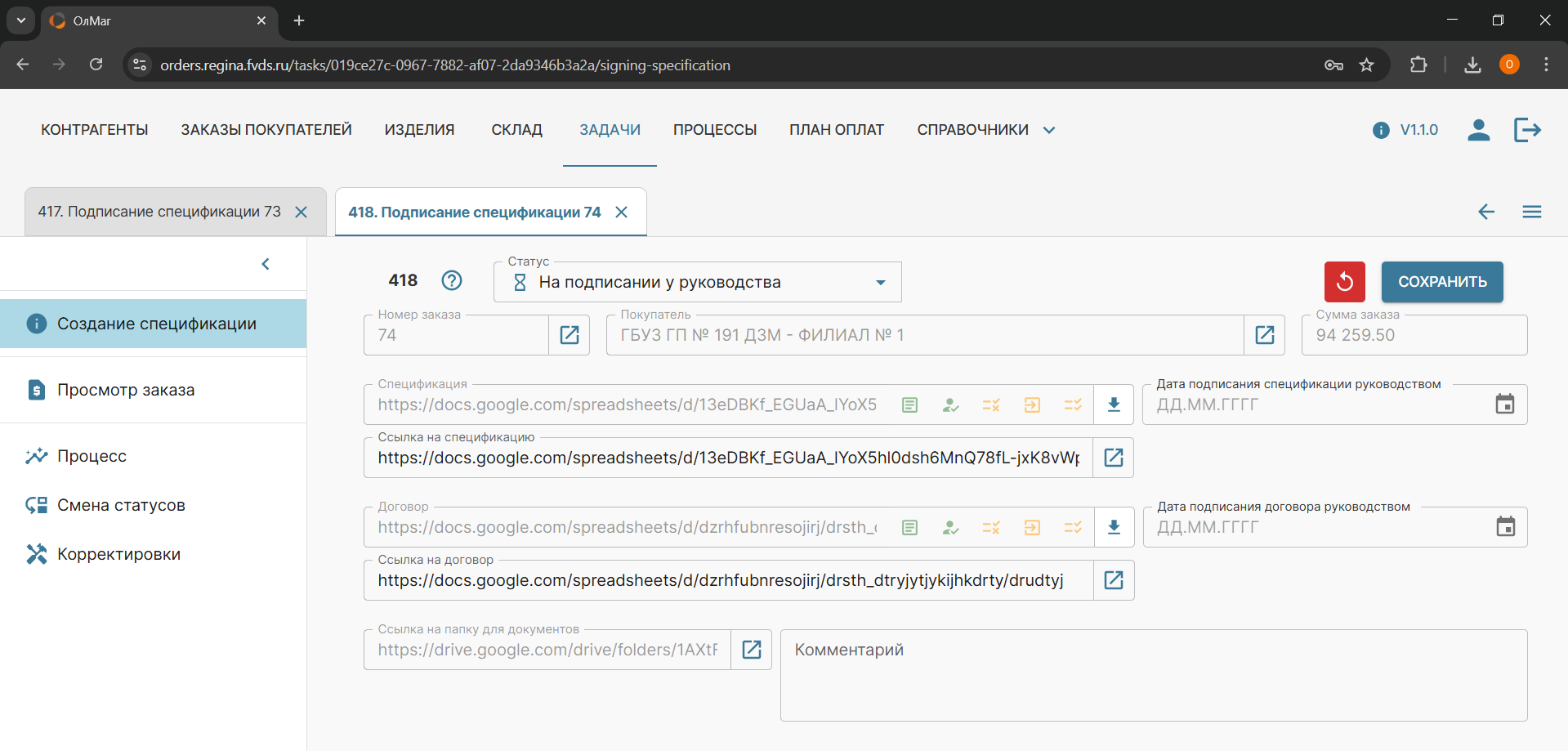Viewport: 1568px width, 751px height.
Task: Download the specification file
Action: [x=1113, y=405]
